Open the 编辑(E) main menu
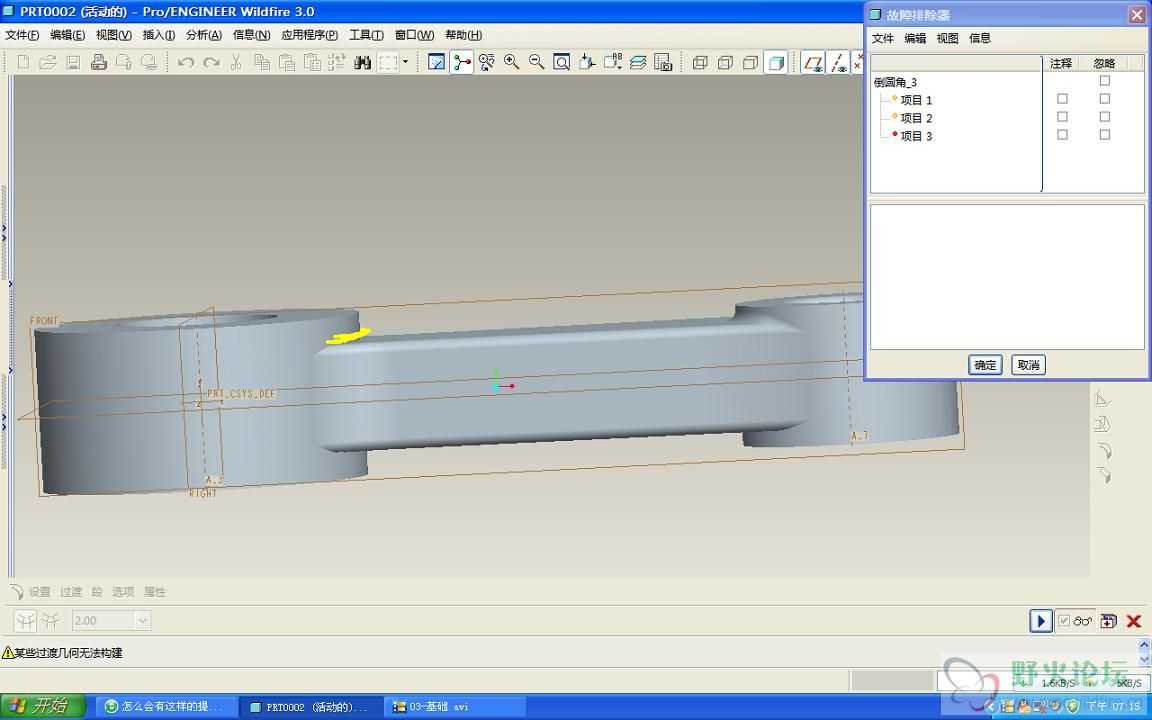Viewport: 1152px width, 720px height. pyautogui.click(x=68, y=35)
